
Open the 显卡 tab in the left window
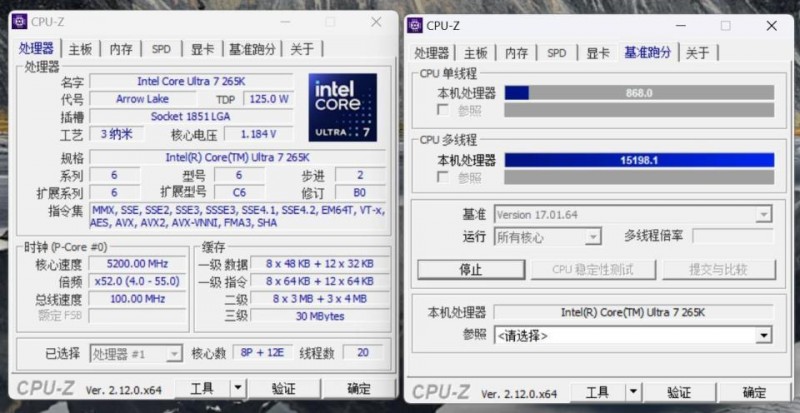coord(203,49)
